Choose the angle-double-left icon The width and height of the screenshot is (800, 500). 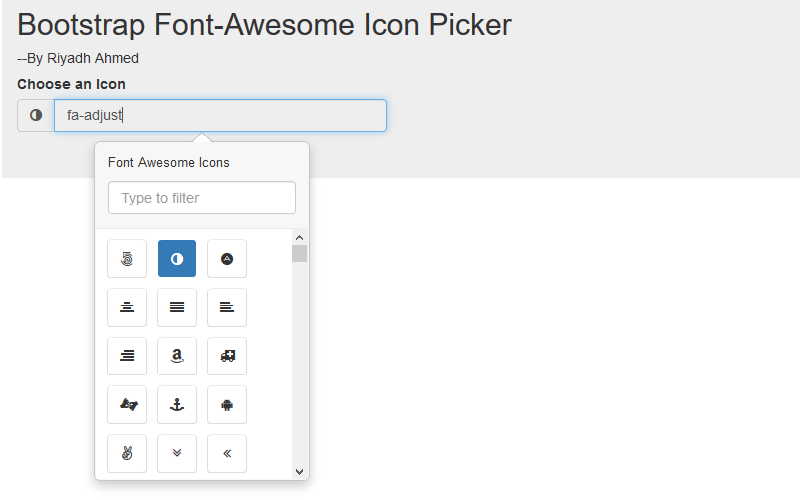pos(227,454)
